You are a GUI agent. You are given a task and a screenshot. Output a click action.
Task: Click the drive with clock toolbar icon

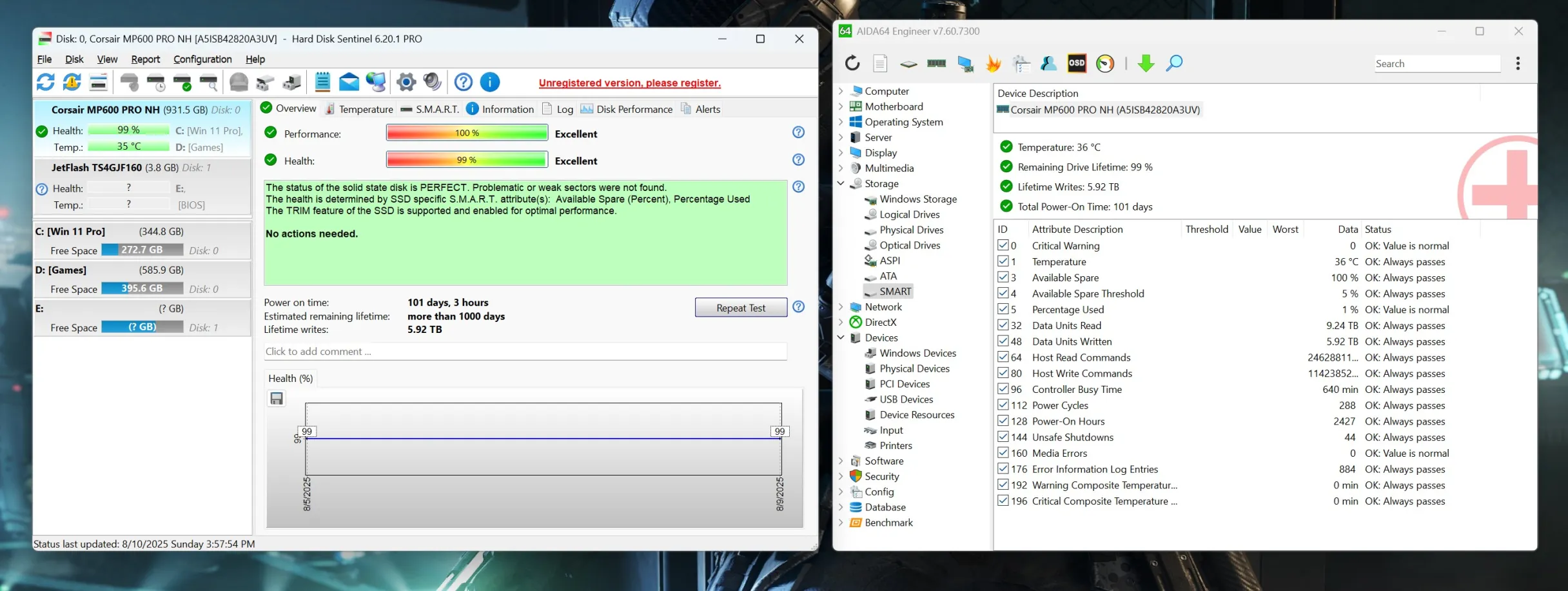pos(157,82)
